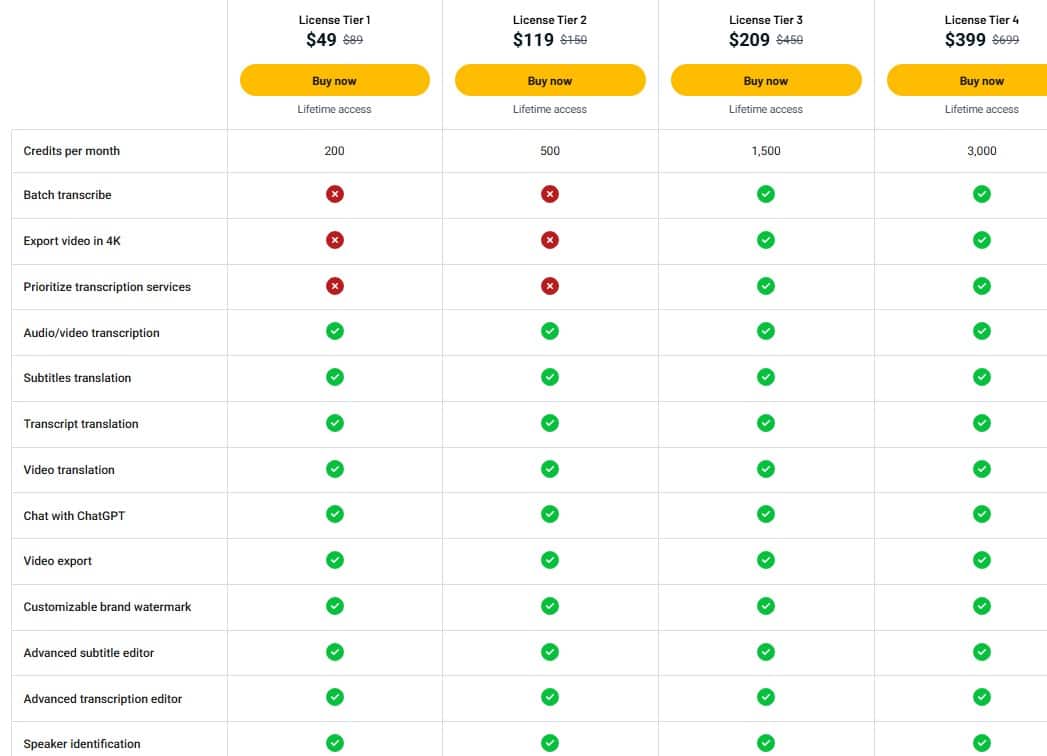Click red X for Batch transcribe Tier 2

tap(550, 194)
